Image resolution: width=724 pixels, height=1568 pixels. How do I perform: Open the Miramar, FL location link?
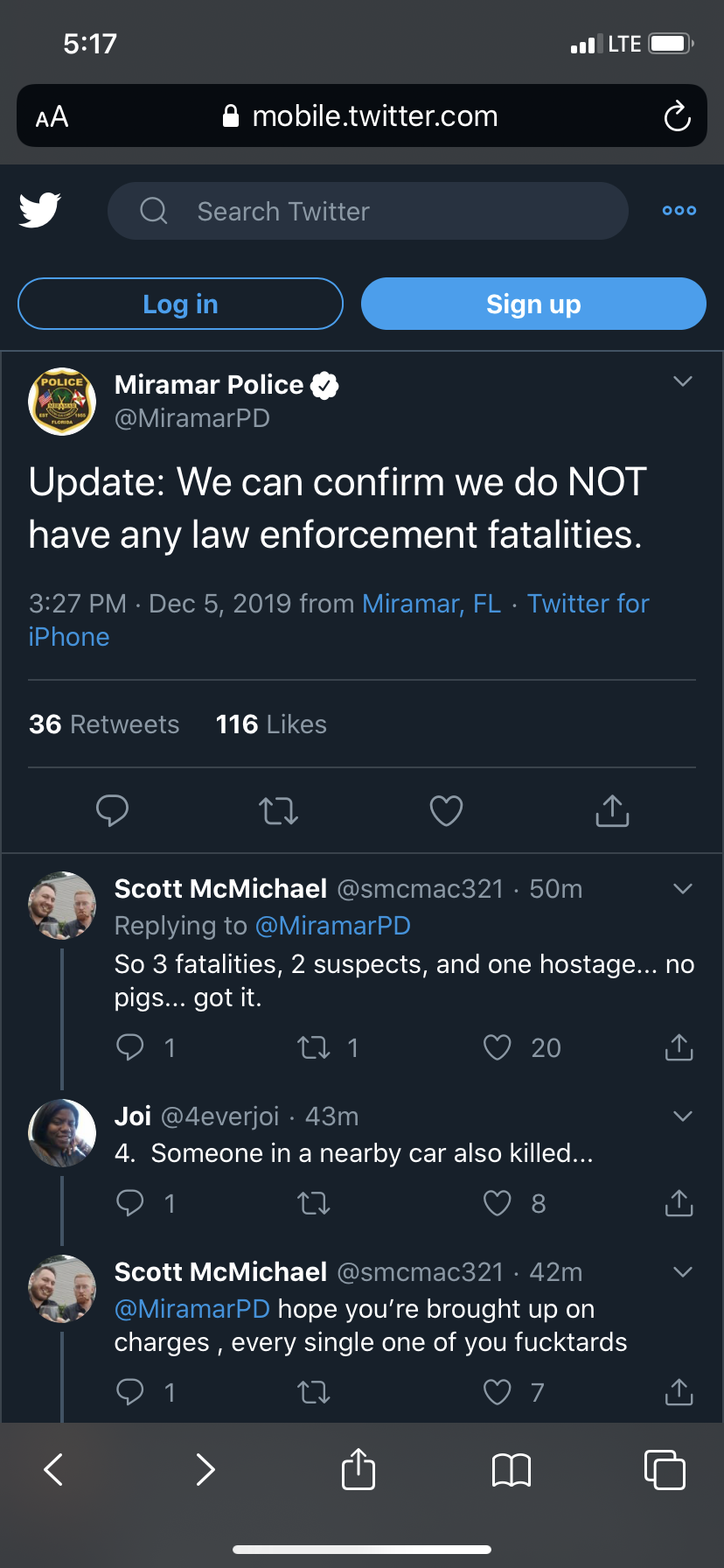(x=432, y=604)
